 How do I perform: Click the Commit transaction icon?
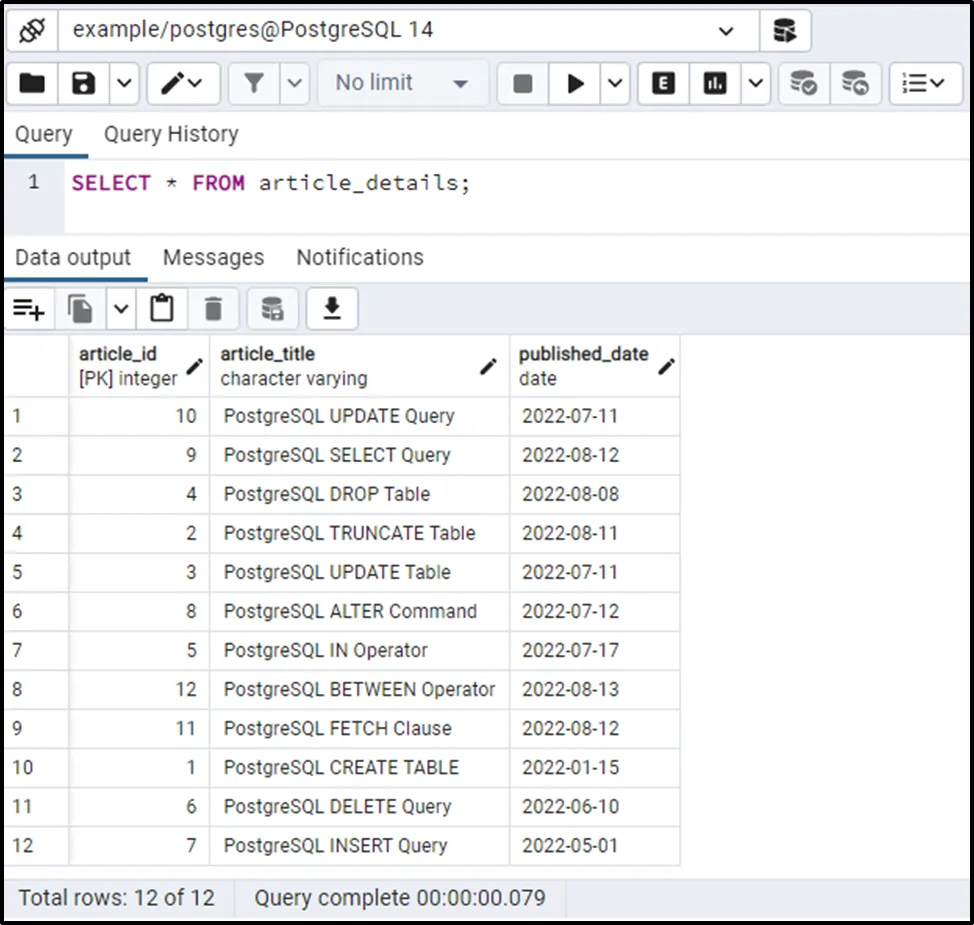click(803, 83)
